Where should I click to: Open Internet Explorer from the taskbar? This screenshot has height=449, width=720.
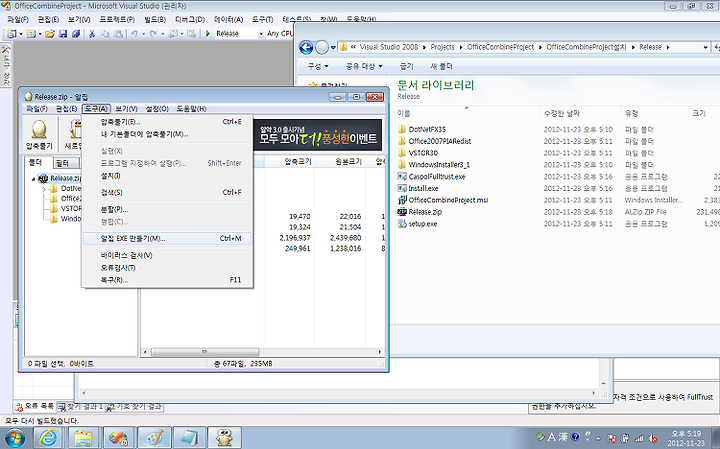48,438
